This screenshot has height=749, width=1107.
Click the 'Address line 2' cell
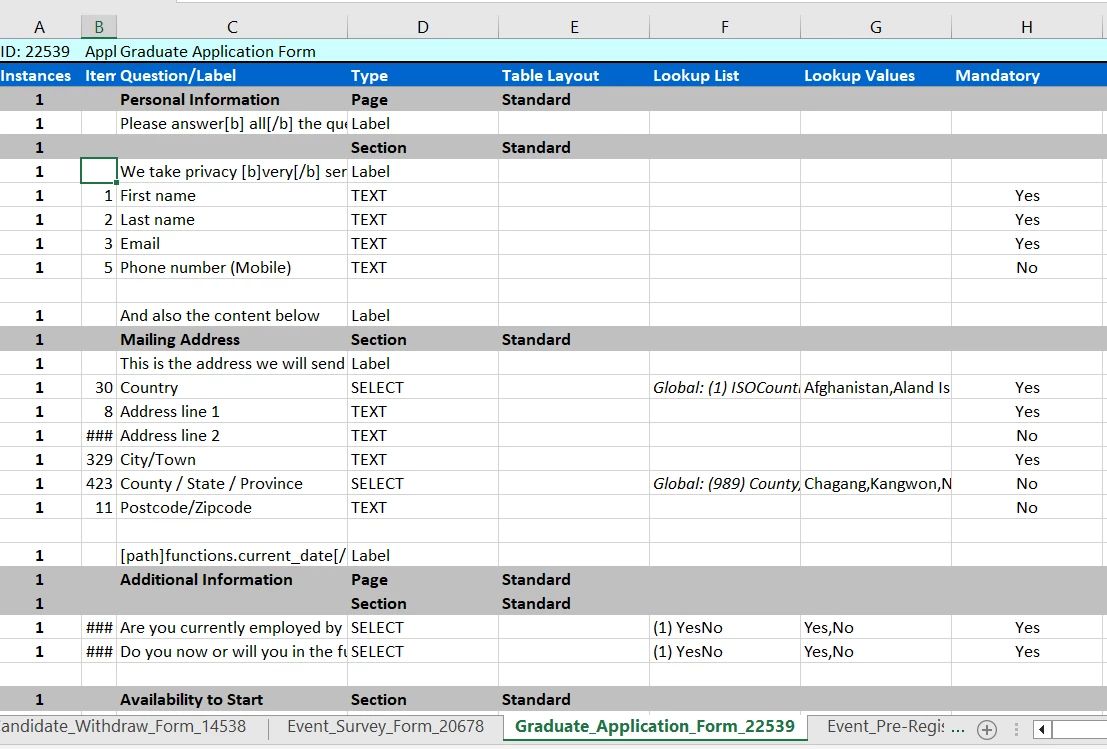coord(232,436)
